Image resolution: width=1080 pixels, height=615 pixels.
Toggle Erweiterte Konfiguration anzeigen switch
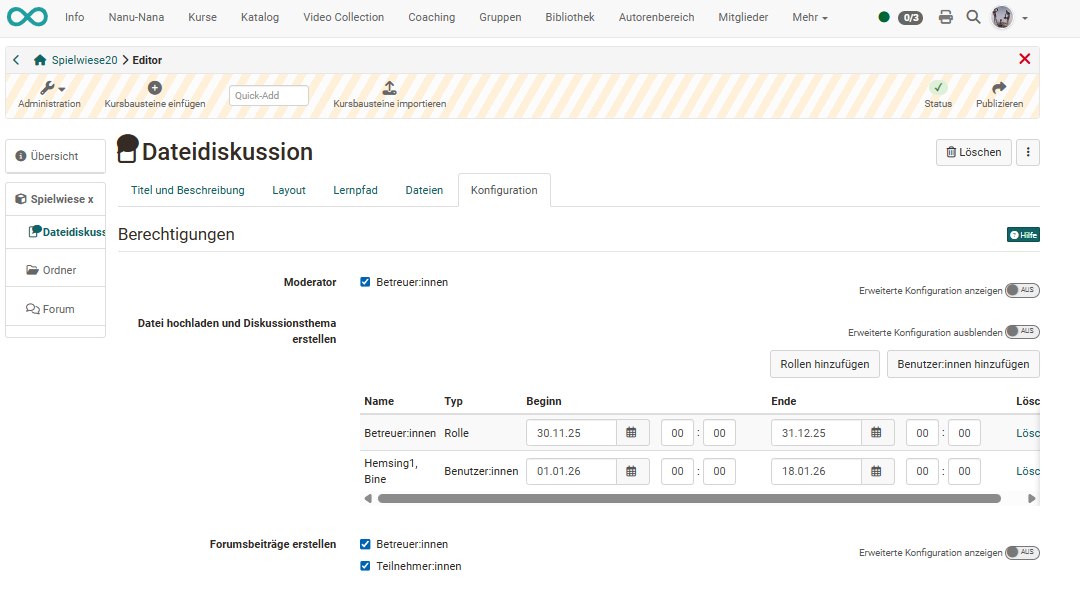pyautogui.click(x=1022, y=290)
